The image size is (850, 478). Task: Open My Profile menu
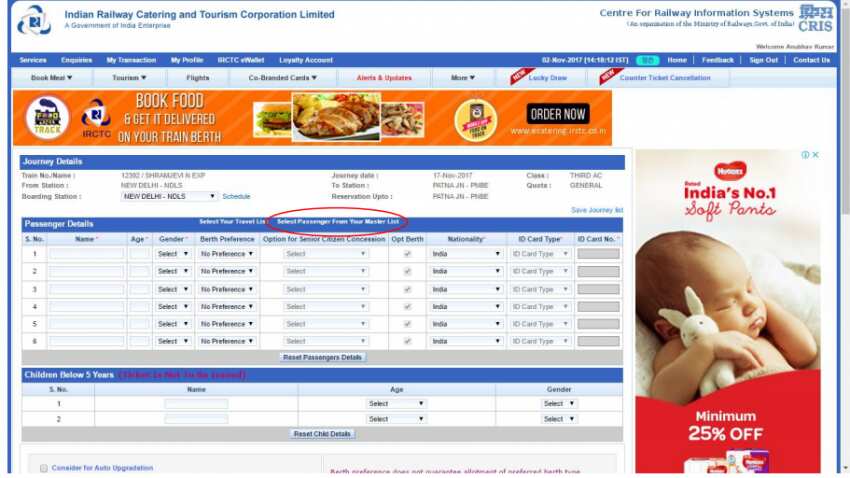pyautogui.click(x=187, y=60)
